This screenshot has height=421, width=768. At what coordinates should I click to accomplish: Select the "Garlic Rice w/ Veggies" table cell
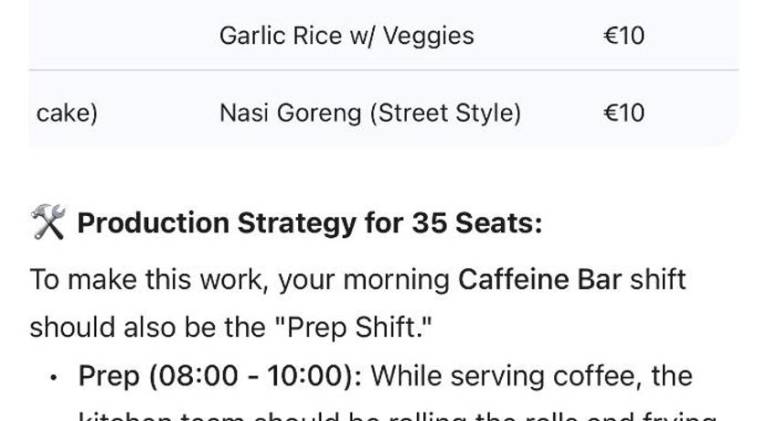pos(346,36)
